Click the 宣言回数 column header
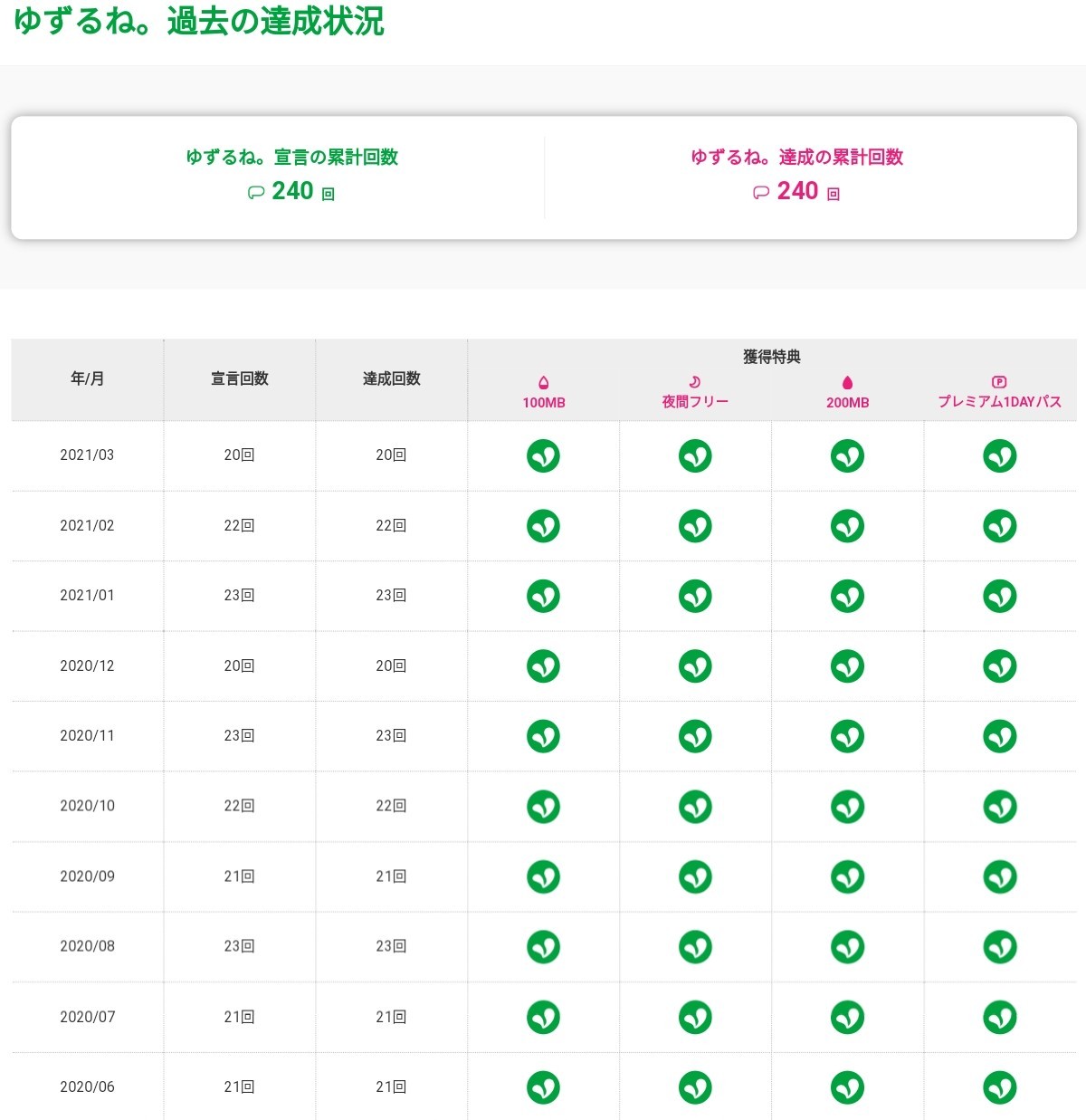Viewport: 1086px width, 1120px height. coord(240,378)
